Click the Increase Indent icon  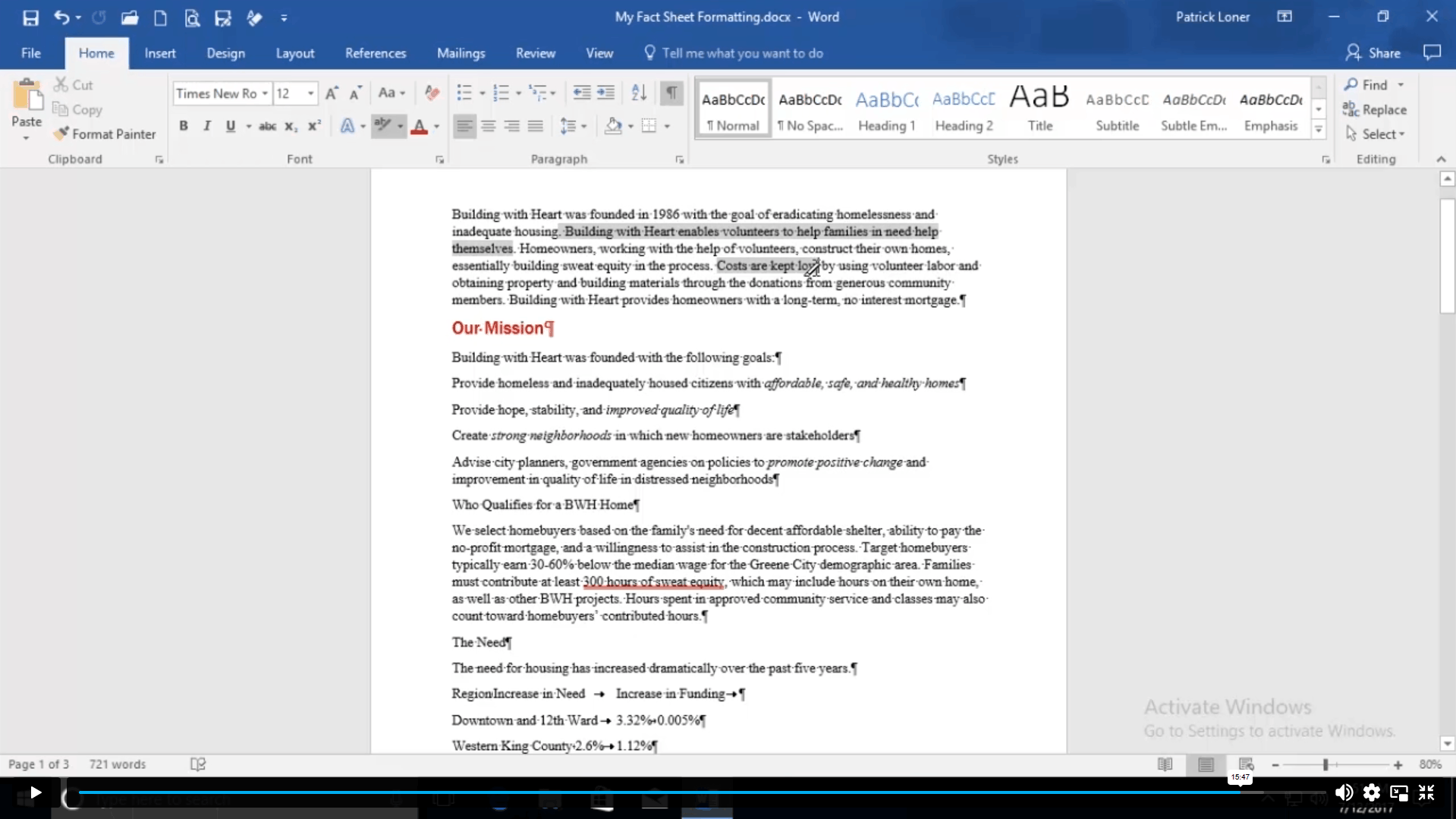pos(605,93)
